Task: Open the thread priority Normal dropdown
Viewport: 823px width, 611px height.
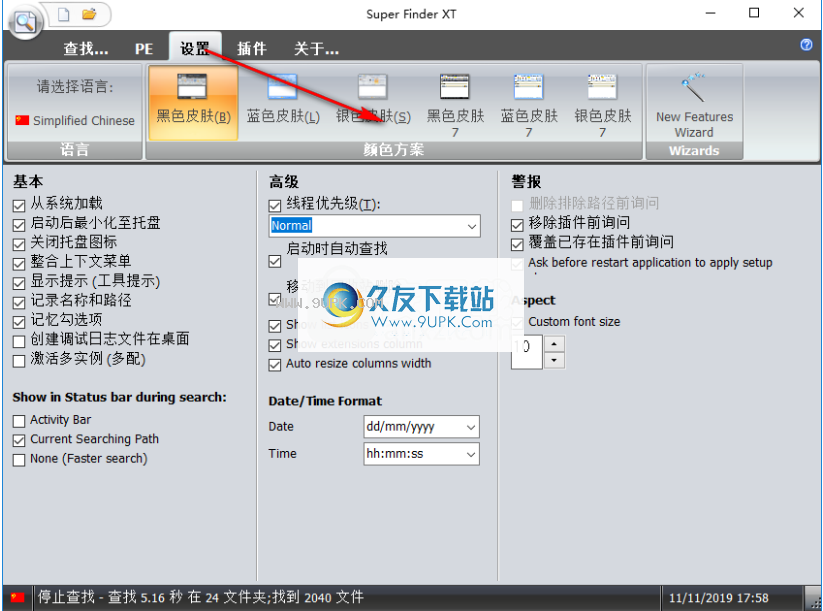Action: point(472,226)
